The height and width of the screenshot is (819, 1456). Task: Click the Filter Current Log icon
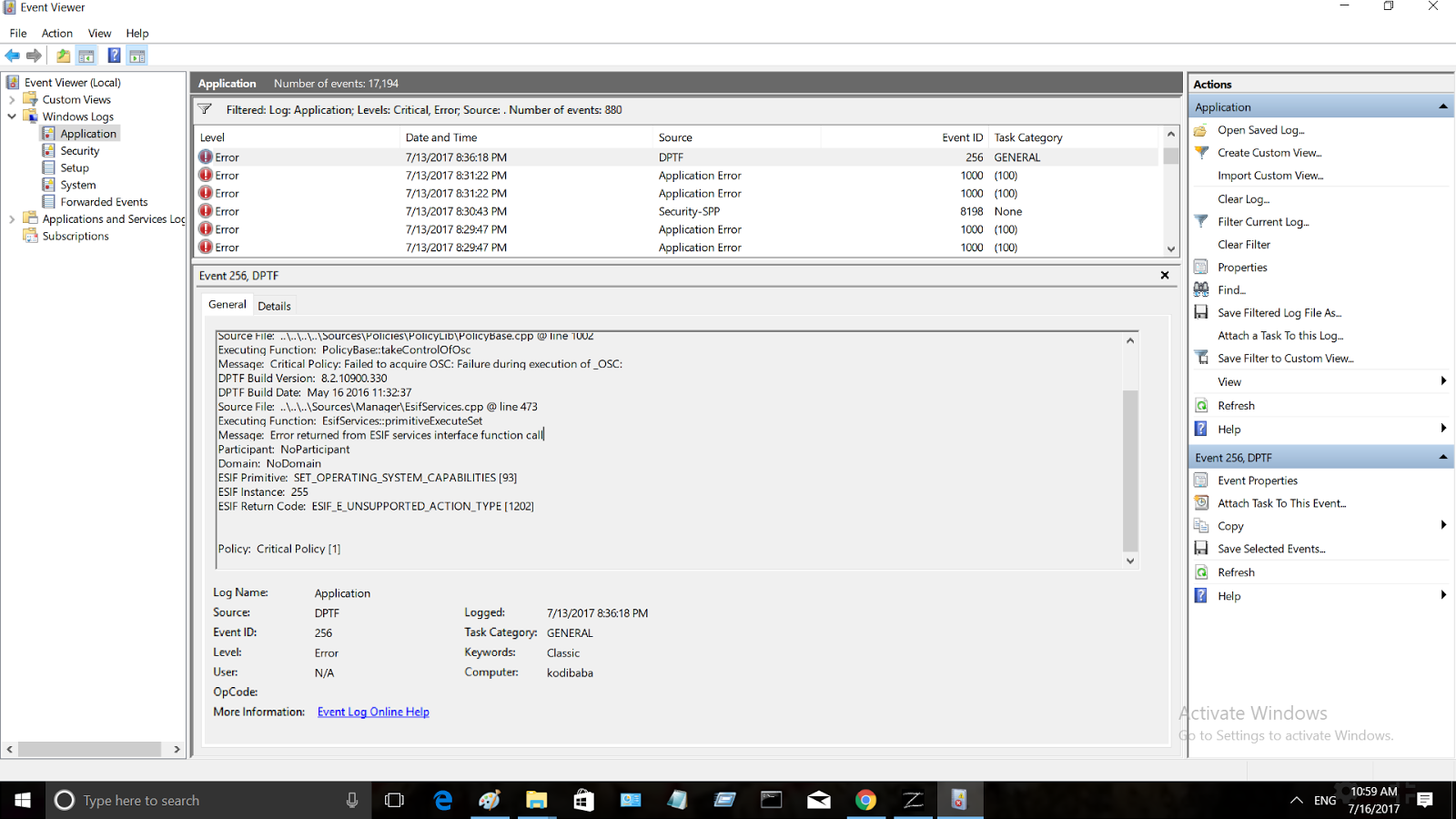1200,221
